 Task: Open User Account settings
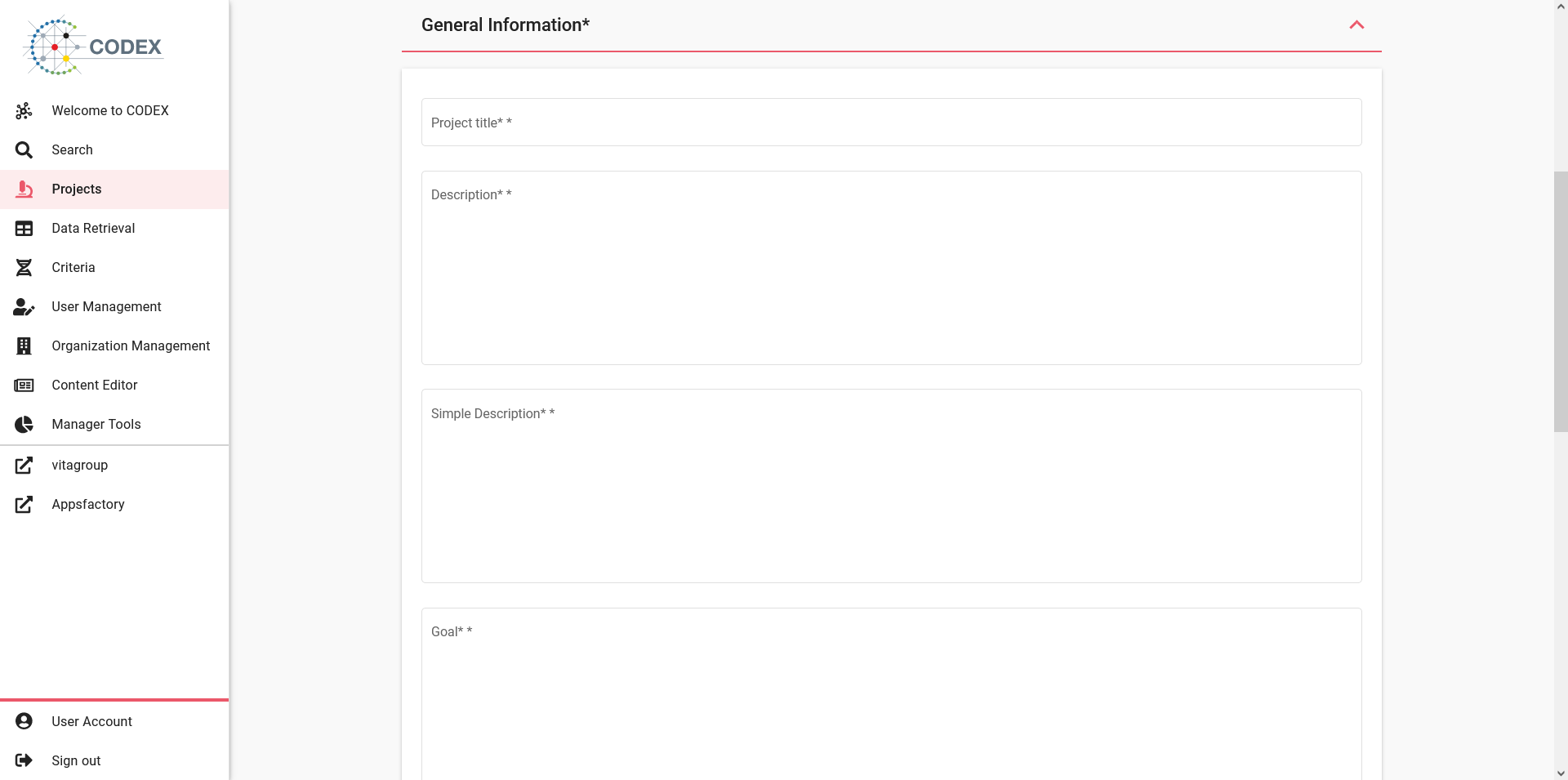coord(114,721)
